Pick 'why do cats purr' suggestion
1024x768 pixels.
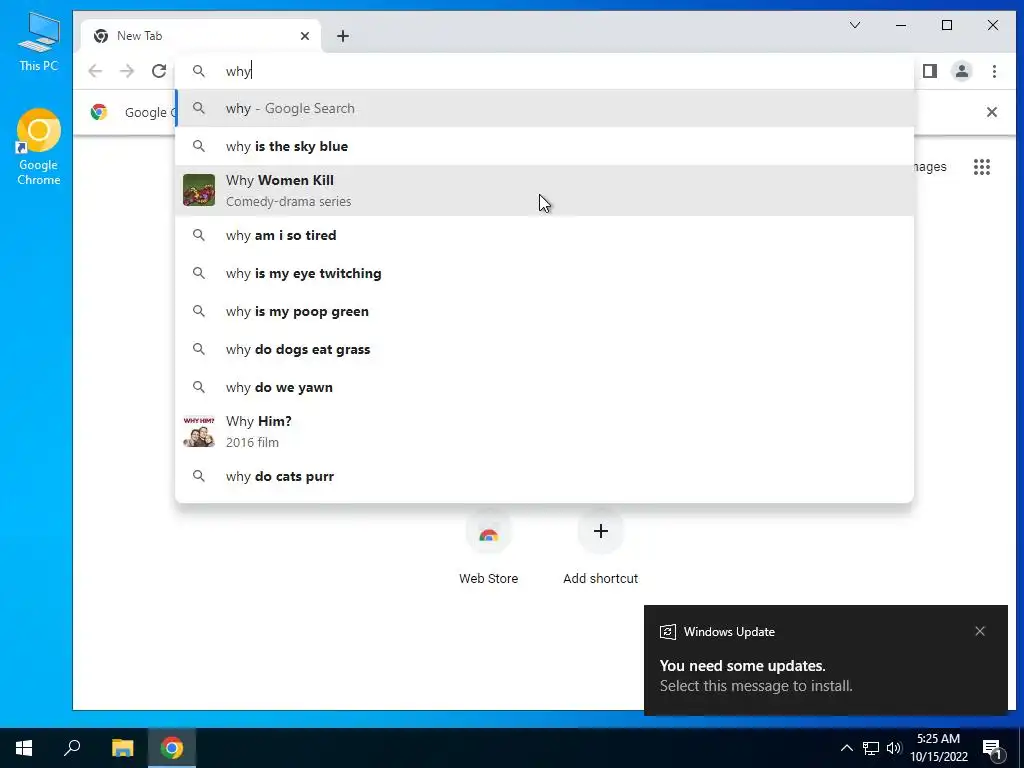(x=544, y=476)
